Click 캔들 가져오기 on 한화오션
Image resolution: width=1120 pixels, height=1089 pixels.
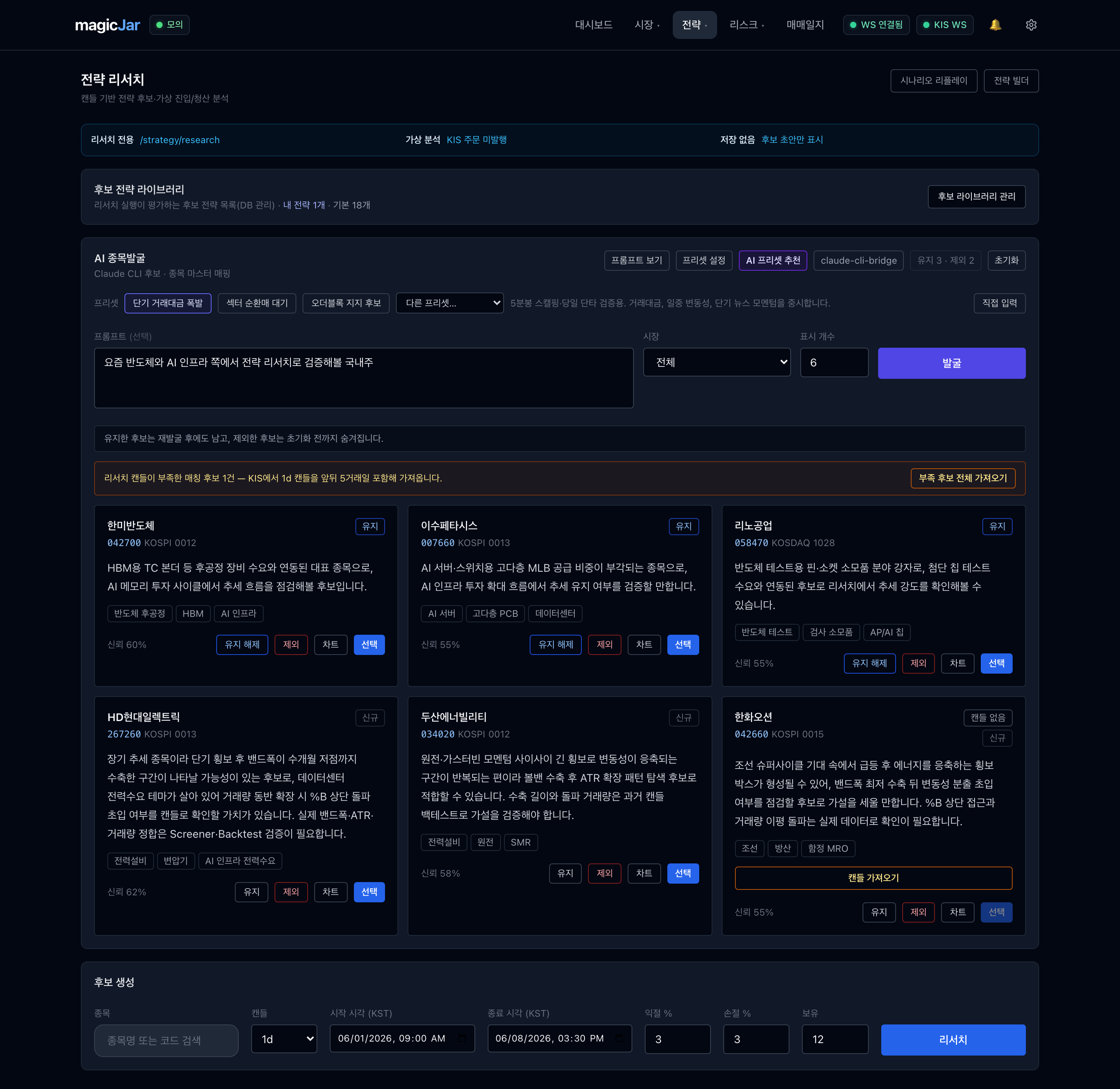(873, 878)
